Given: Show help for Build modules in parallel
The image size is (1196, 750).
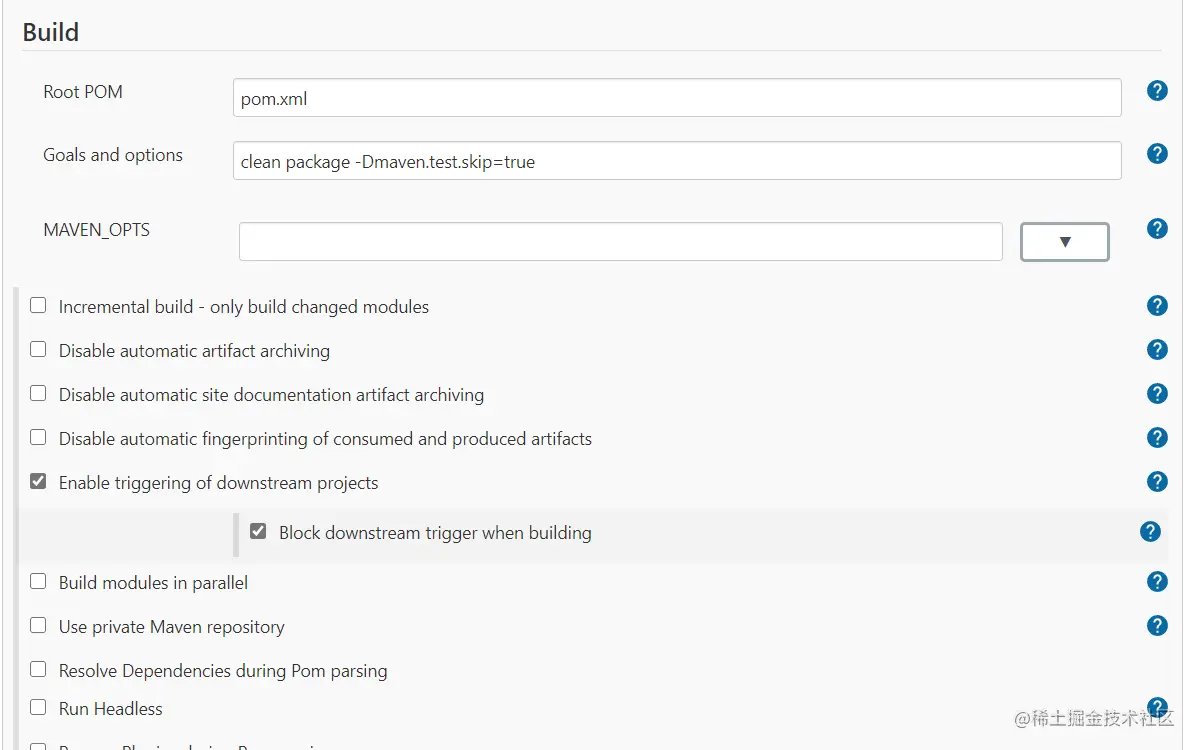Looking at the screenshot, I should tap(1157, 582).
